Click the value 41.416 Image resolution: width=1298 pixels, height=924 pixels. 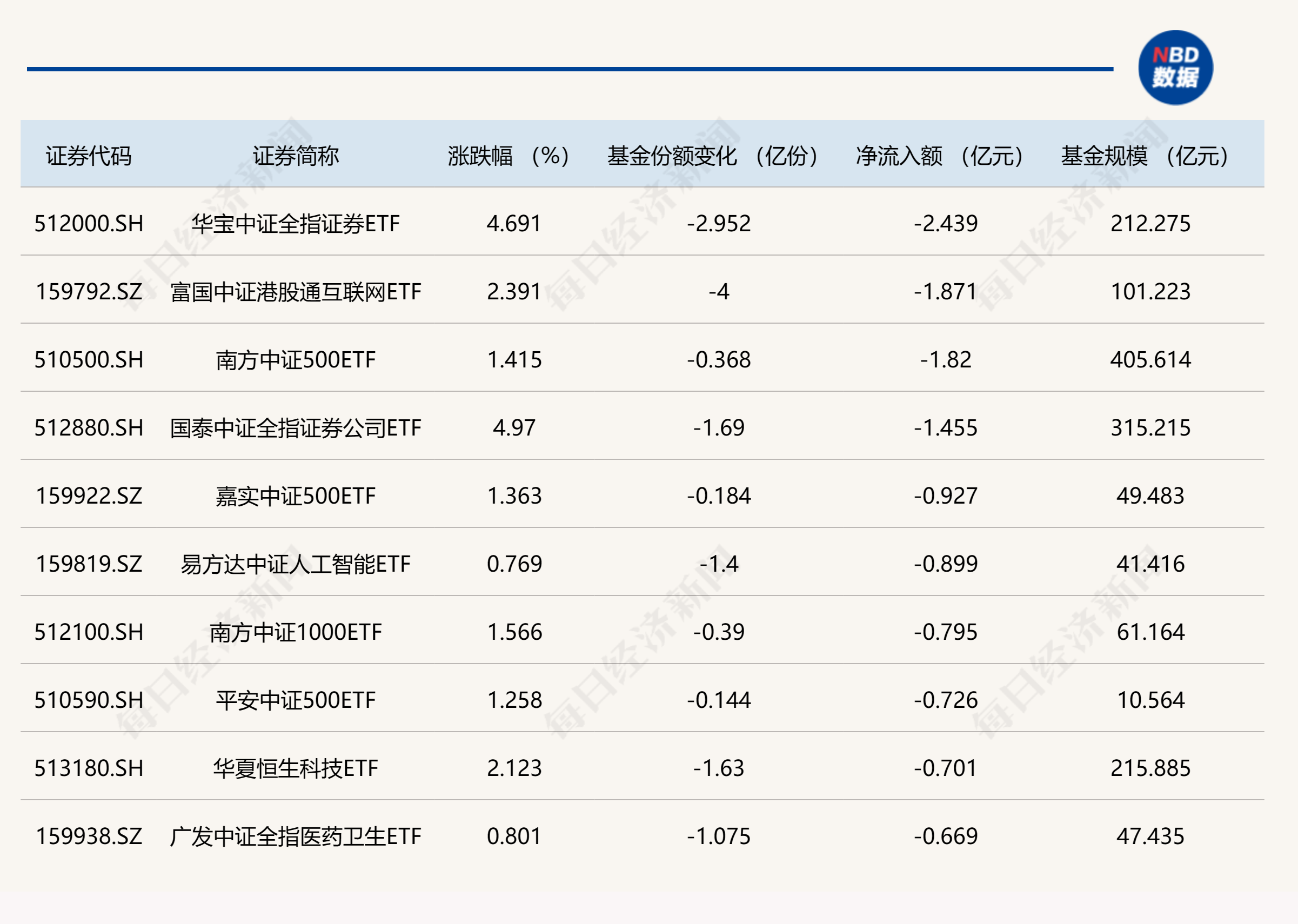[1150, 564]
